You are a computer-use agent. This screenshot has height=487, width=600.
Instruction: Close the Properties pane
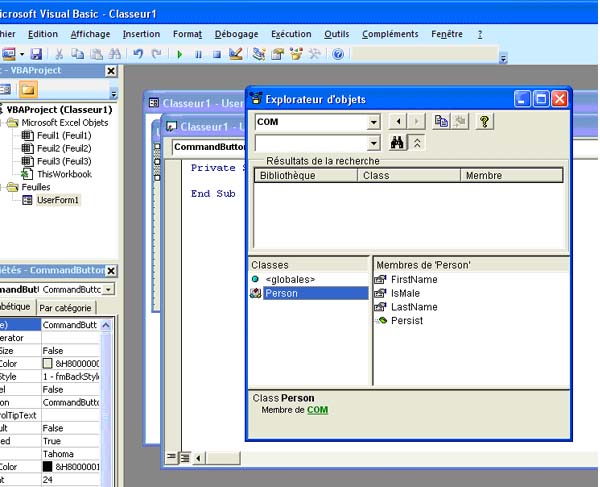tap(111, 270)
